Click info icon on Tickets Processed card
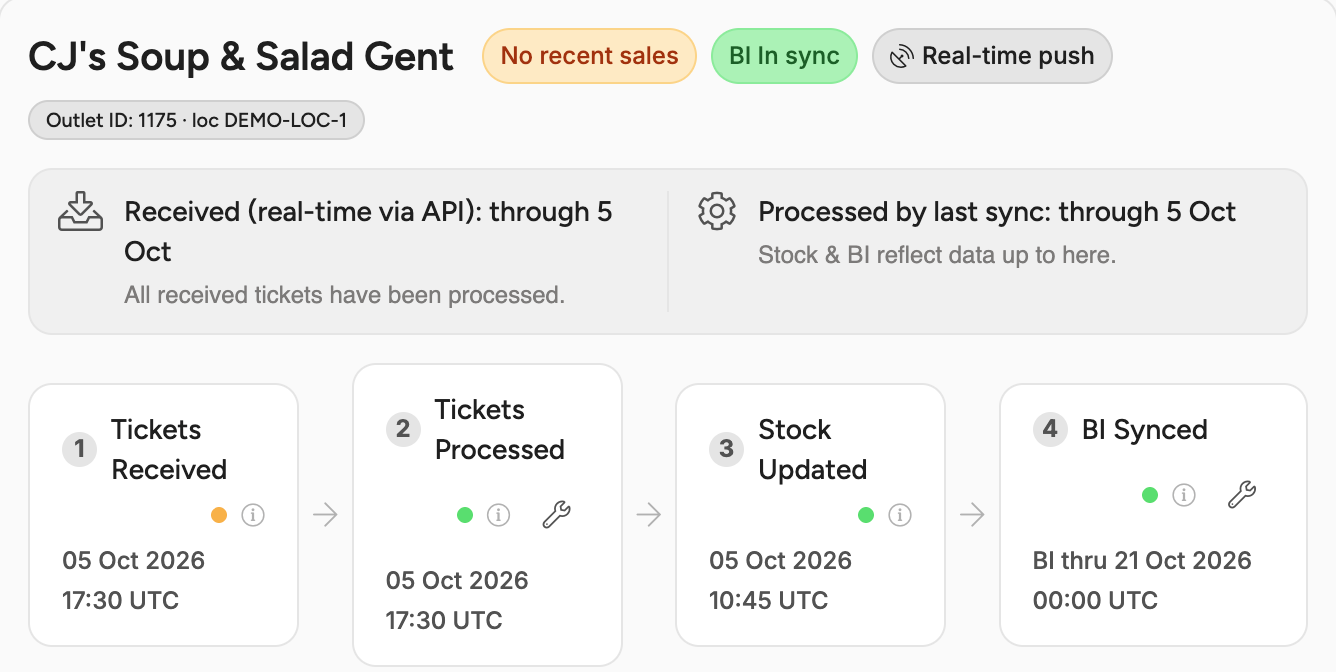The image size is (1336, 672). point(498,515)
